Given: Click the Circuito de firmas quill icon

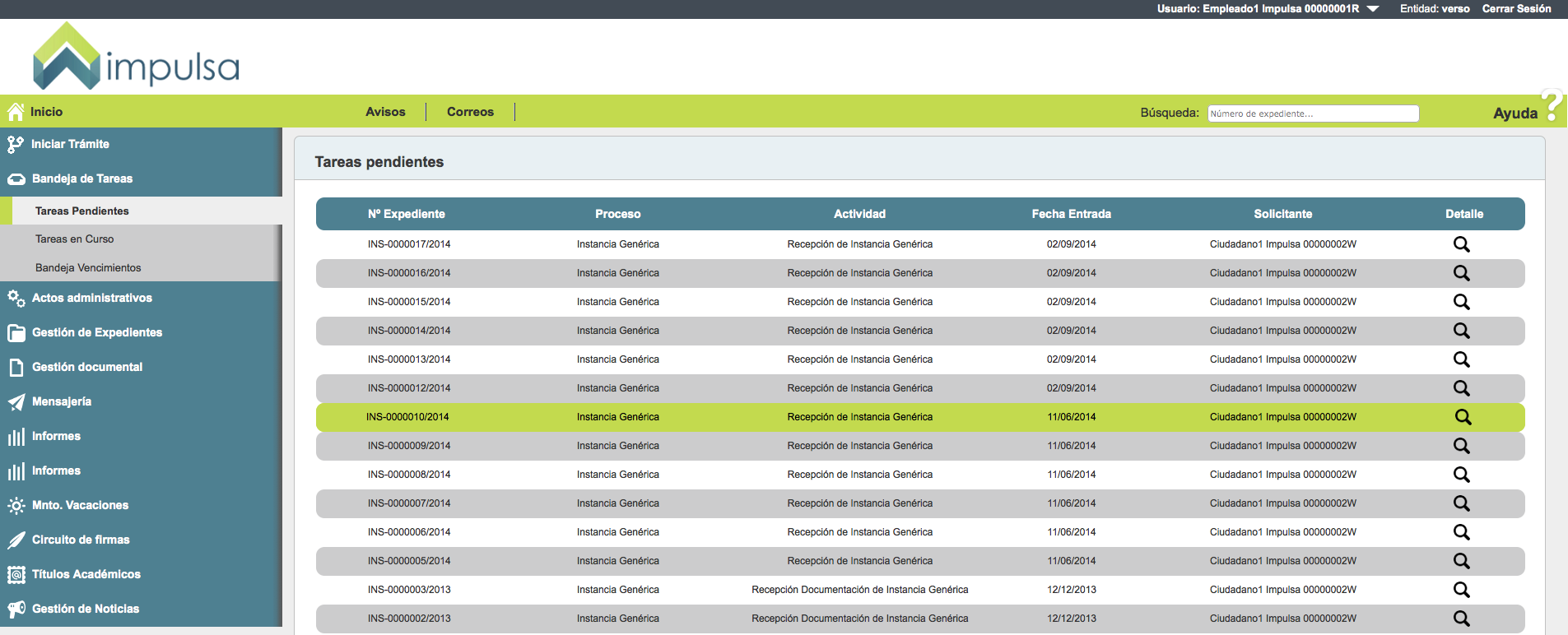Looking at the screenshot, I should 16,540.
